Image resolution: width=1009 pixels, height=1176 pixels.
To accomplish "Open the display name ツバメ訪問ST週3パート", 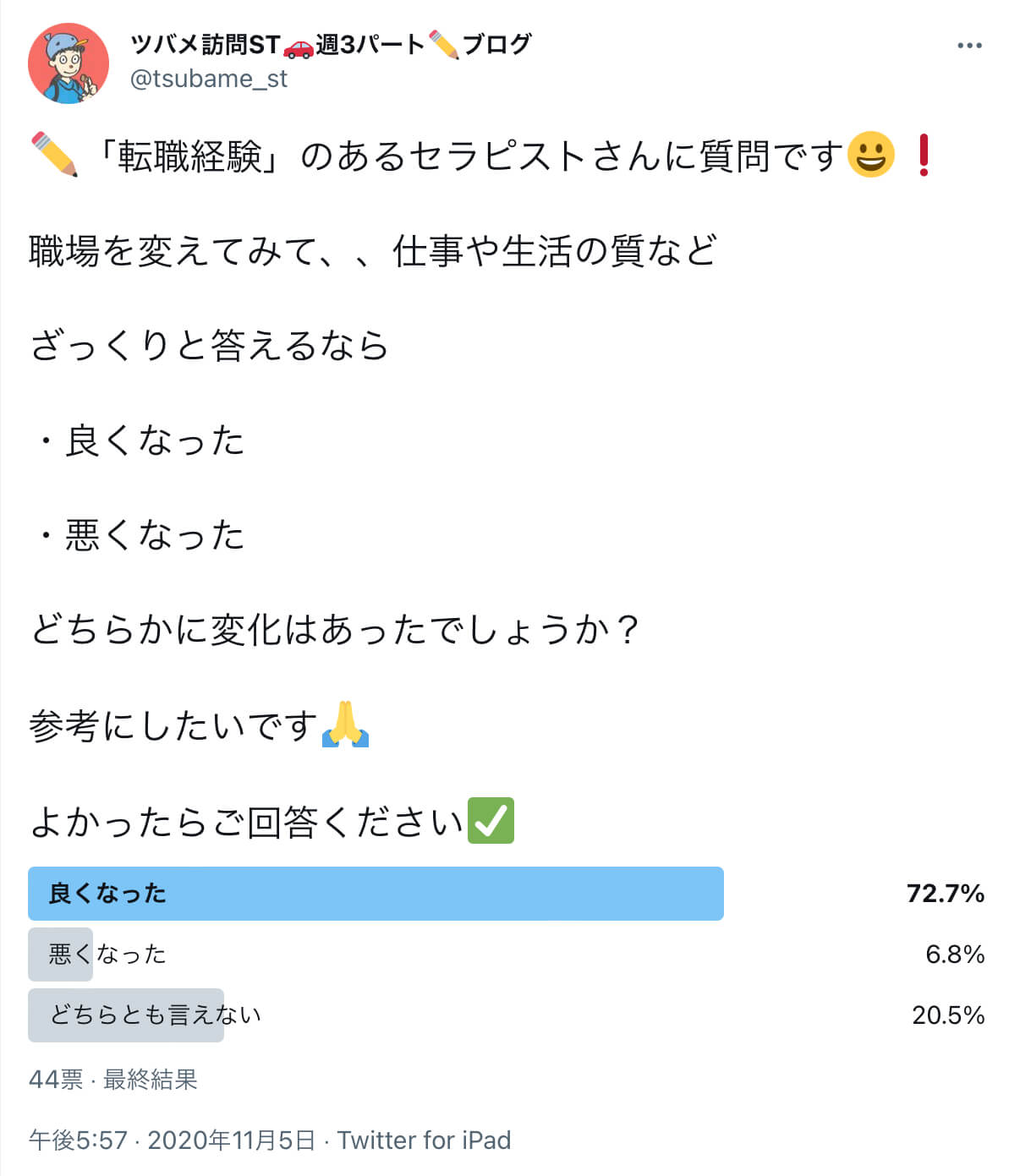I will pyautogui.click(x=331, y=44).
